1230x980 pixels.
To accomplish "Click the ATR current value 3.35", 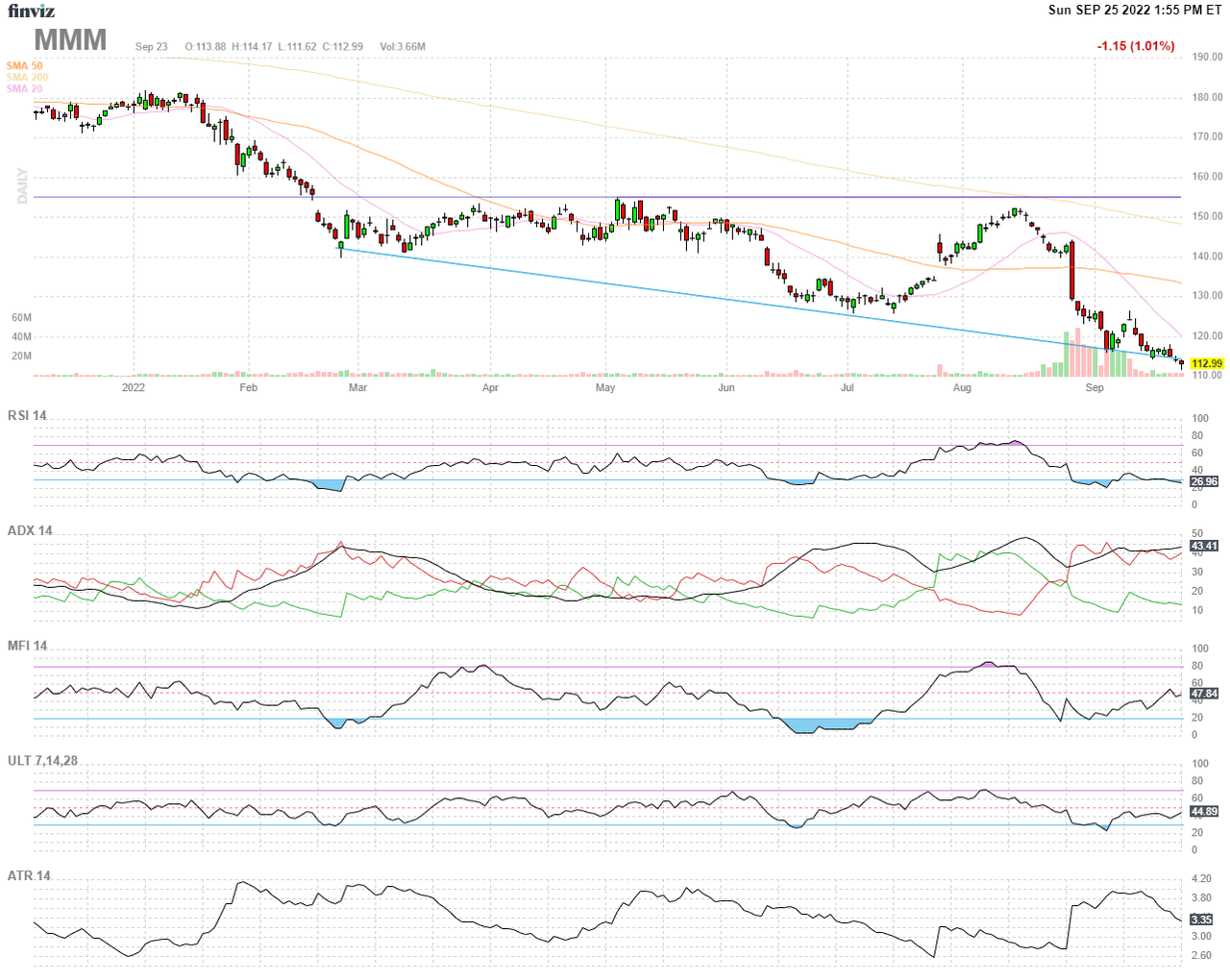I will [x=1201, y=919].
